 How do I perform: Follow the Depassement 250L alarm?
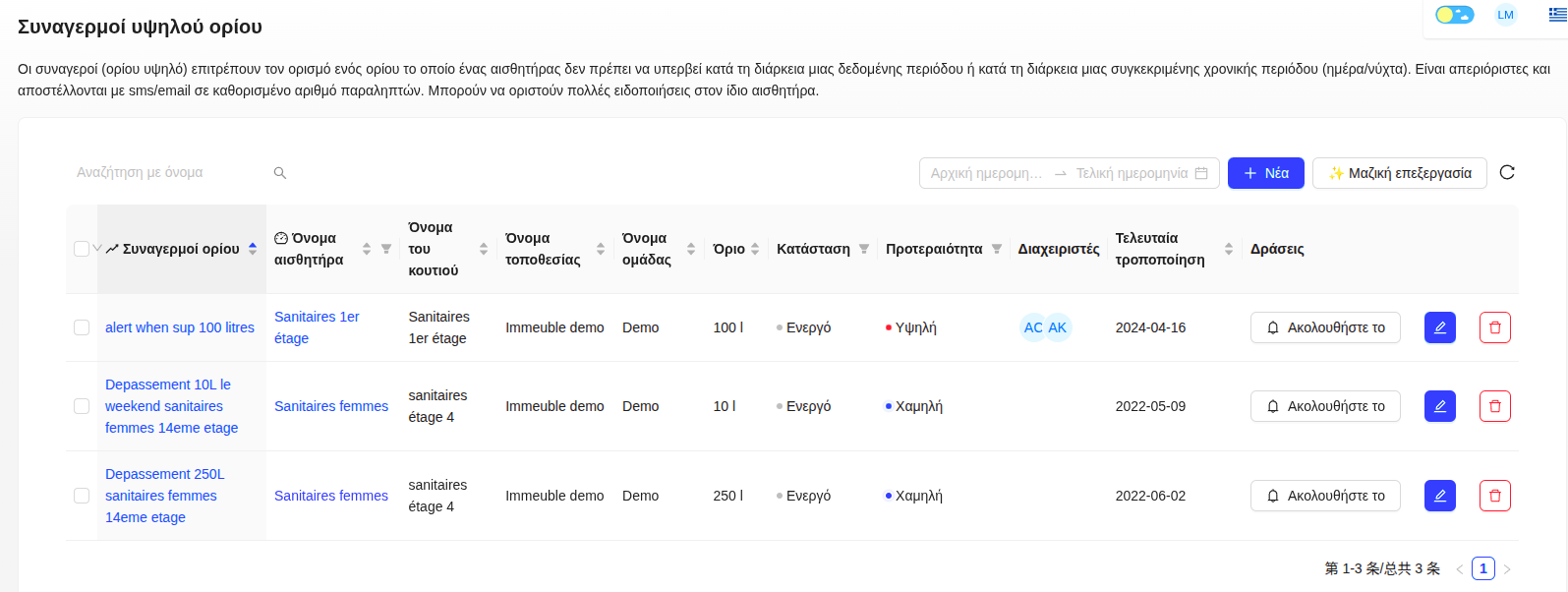click(1325, 496)
